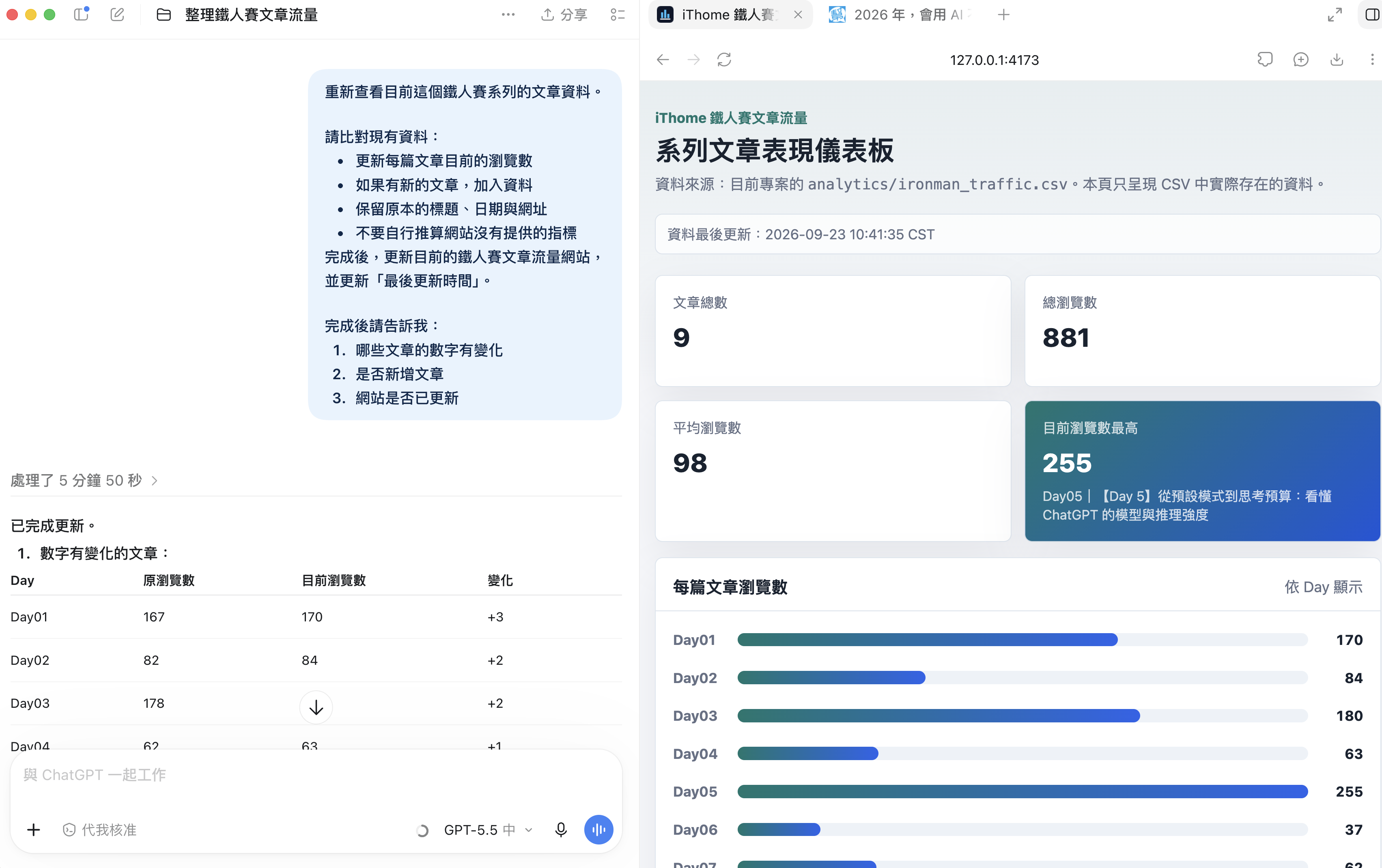Start dictation with the microphone icon

561,829
